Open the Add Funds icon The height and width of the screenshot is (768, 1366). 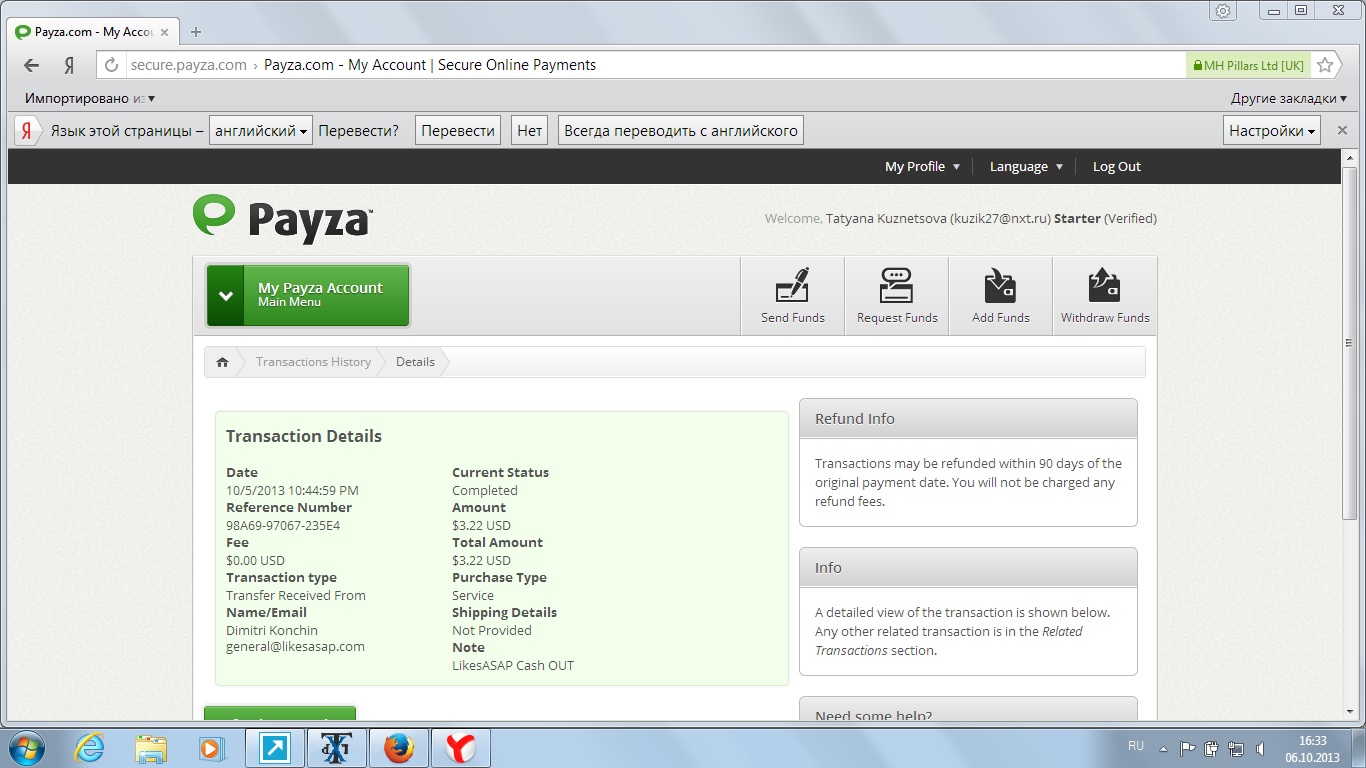coord(1001,296)
